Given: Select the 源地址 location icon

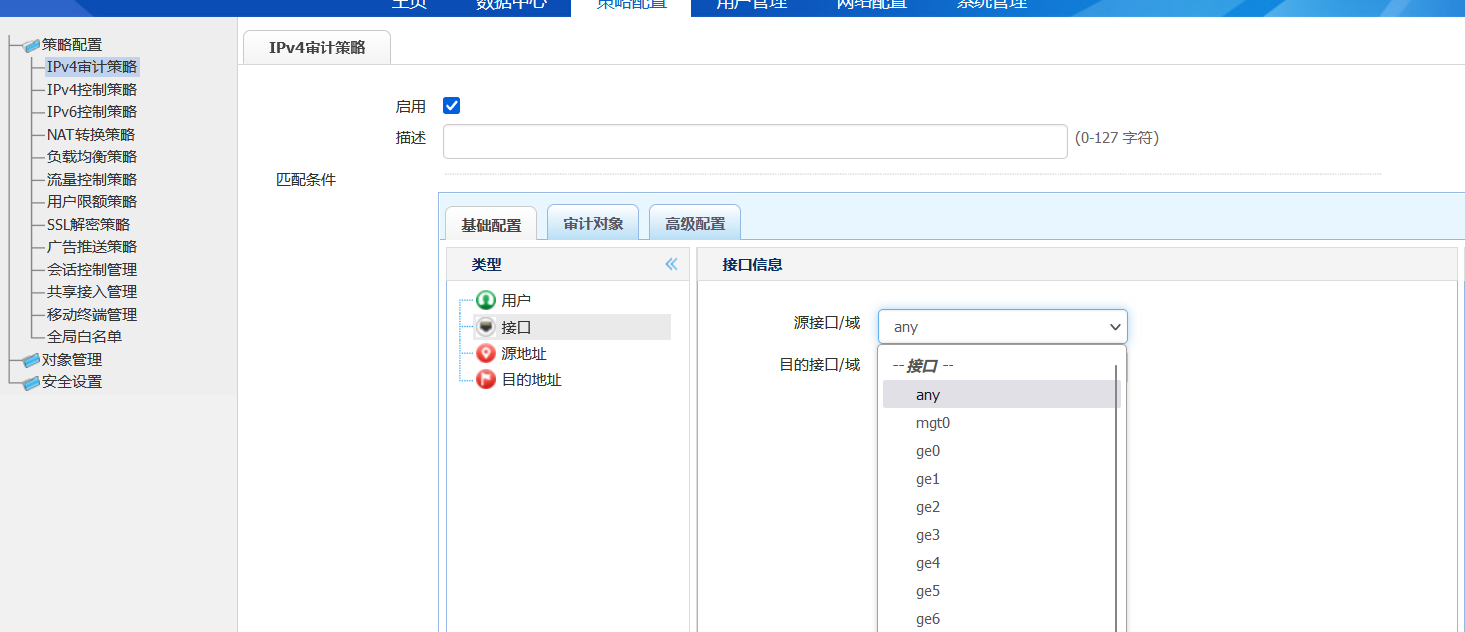Looking at the screenshot, I should point(486,353).
